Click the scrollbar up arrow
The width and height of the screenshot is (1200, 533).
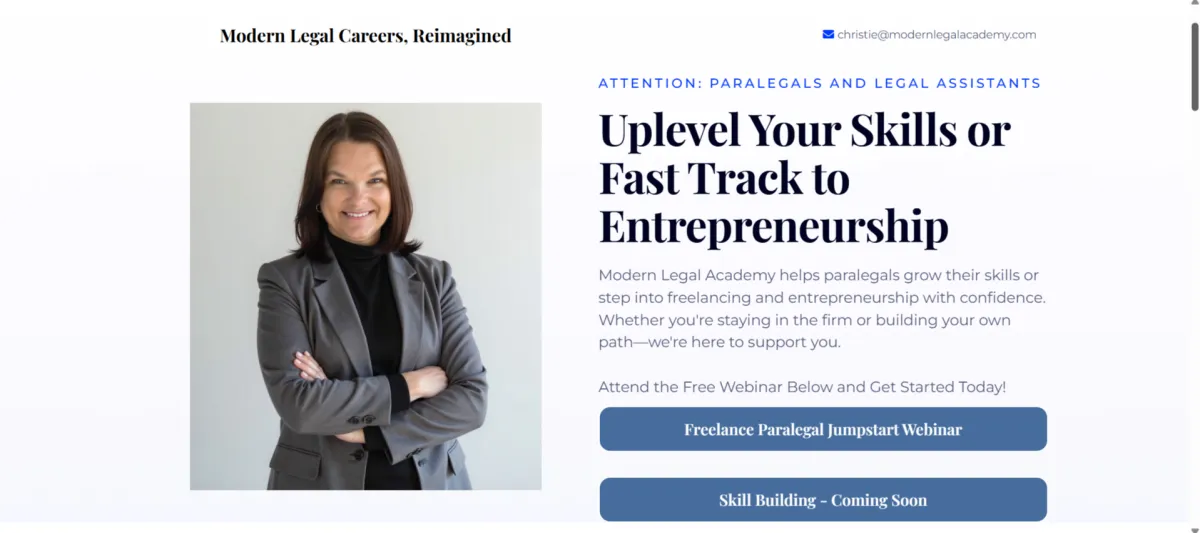pyautogui.click(x=1192, y=8)
